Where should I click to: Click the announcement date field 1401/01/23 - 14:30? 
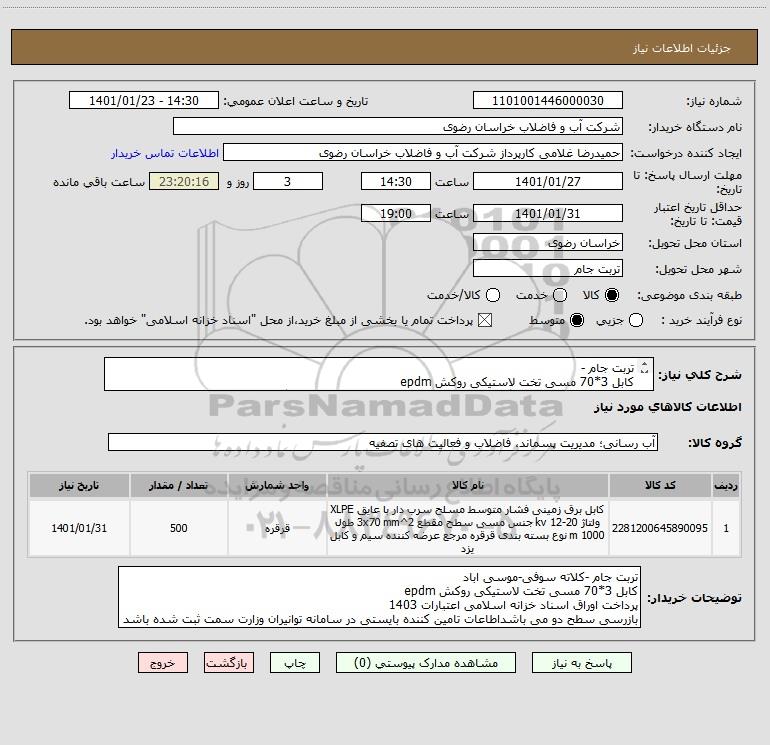tap(144, 101)
